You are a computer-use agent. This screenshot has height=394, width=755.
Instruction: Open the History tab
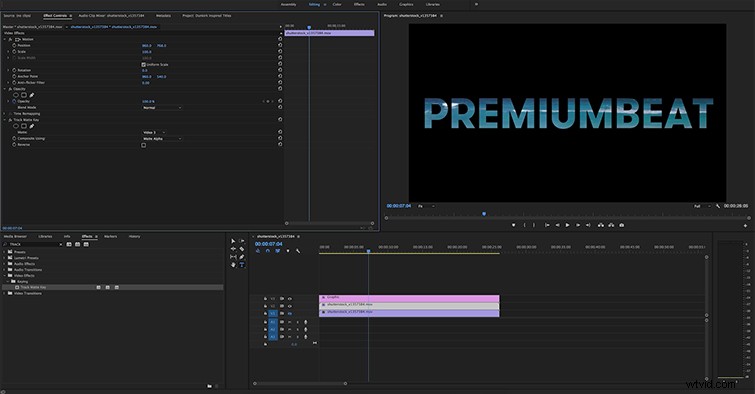pyautogui.click(x=134, y=236)
